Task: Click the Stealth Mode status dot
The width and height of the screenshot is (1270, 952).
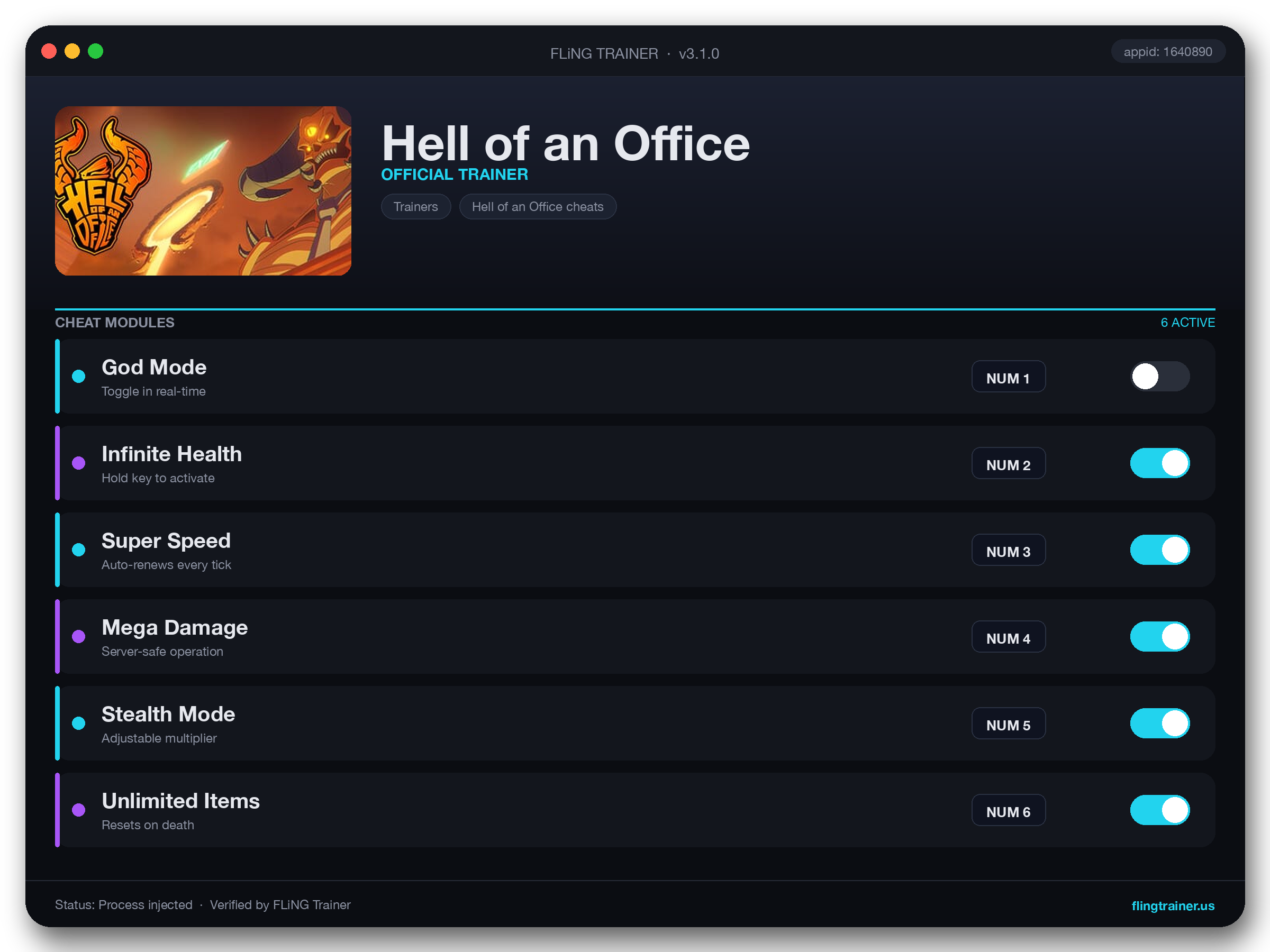Action: (79, 723)
